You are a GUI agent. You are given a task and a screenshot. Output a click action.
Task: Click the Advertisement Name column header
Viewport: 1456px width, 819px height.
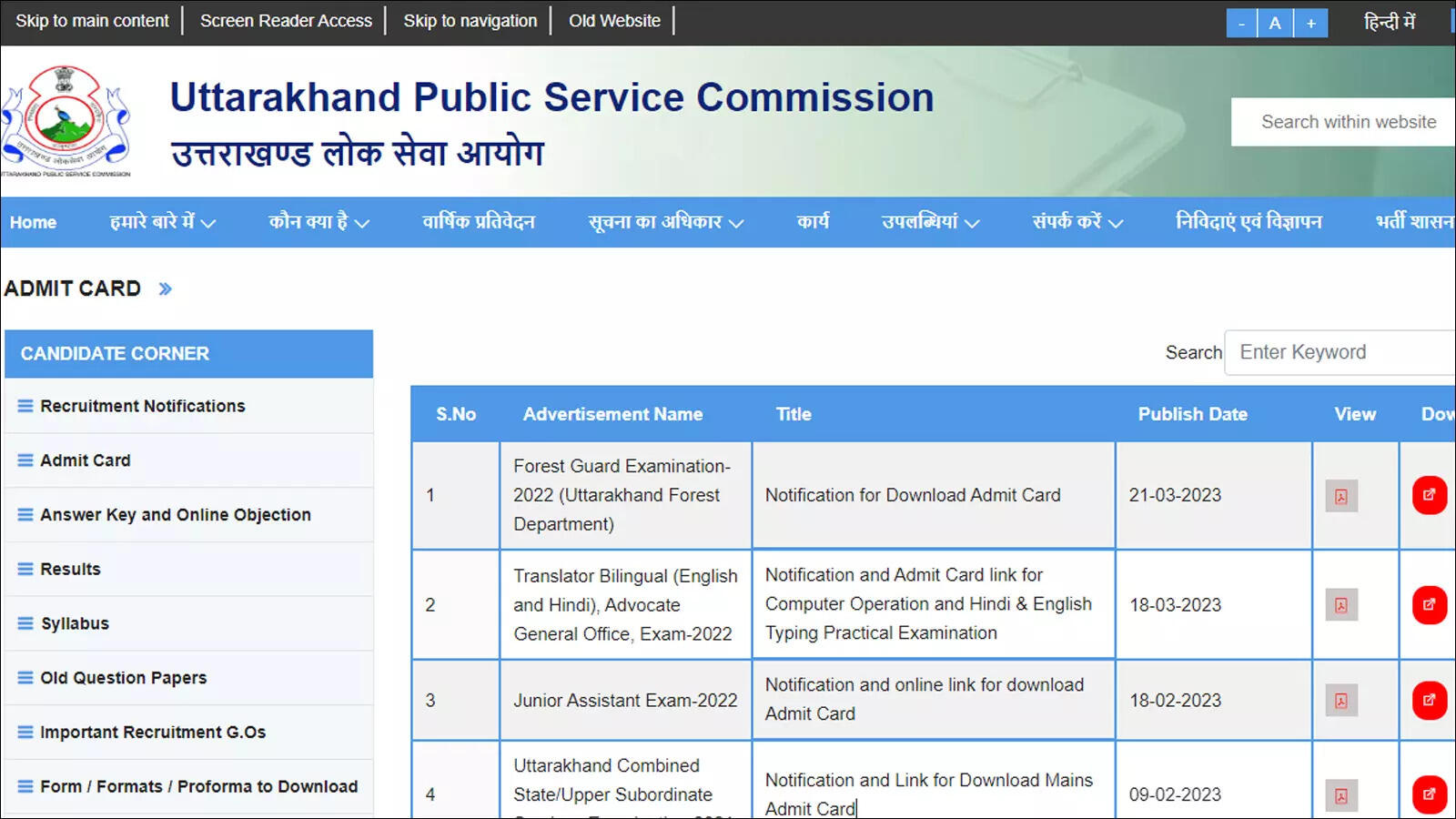(612, 414)
